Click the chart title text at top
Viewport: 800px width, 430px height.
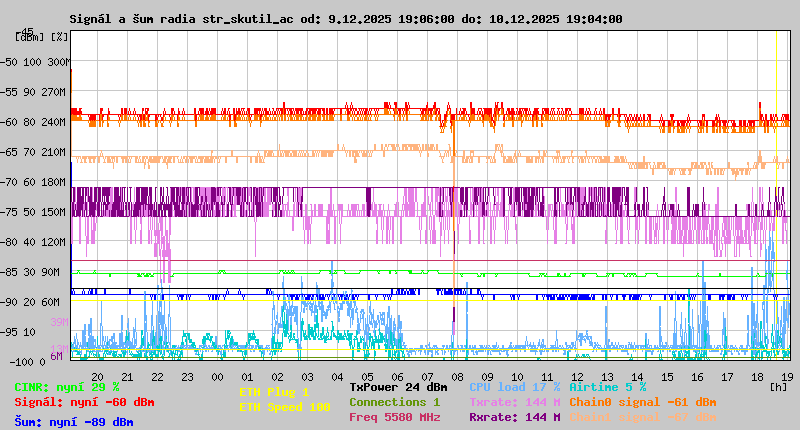[346, 19]
